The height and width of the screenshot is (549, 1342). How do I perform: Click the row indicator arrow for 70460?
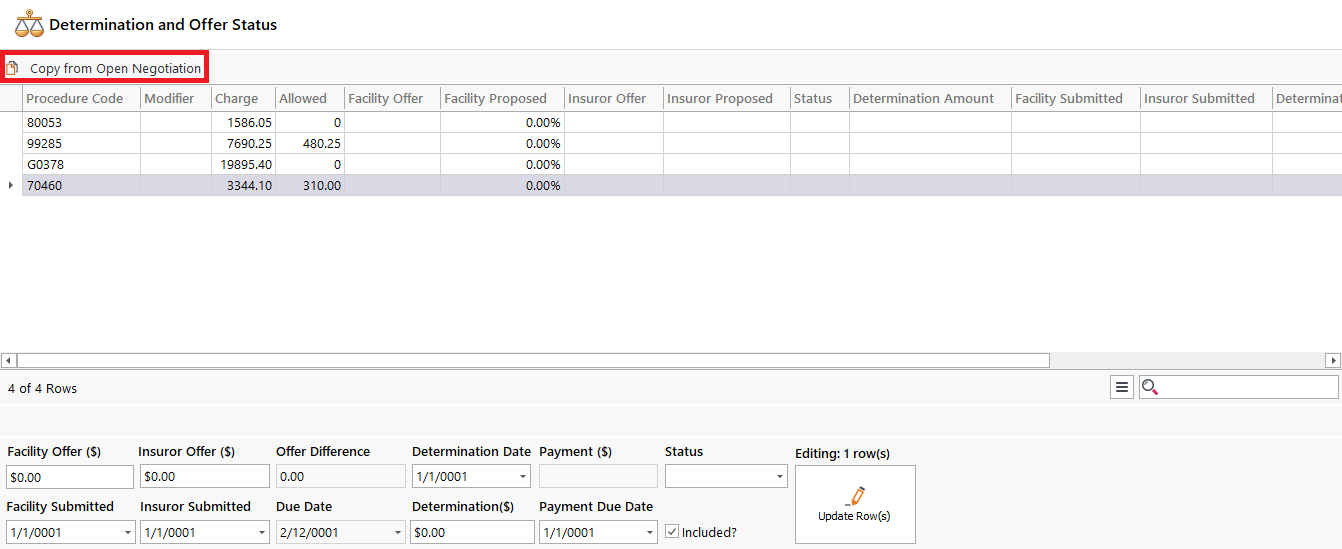point(11,185)
